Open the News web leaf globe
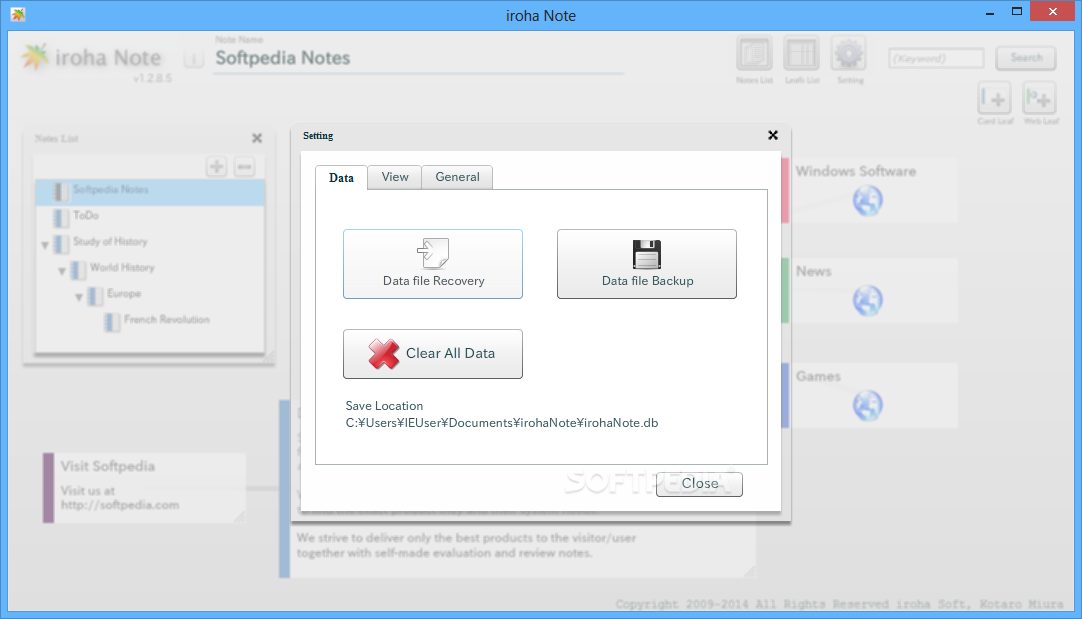Viewport: 1082px width, 619px height. click(867, 300)
